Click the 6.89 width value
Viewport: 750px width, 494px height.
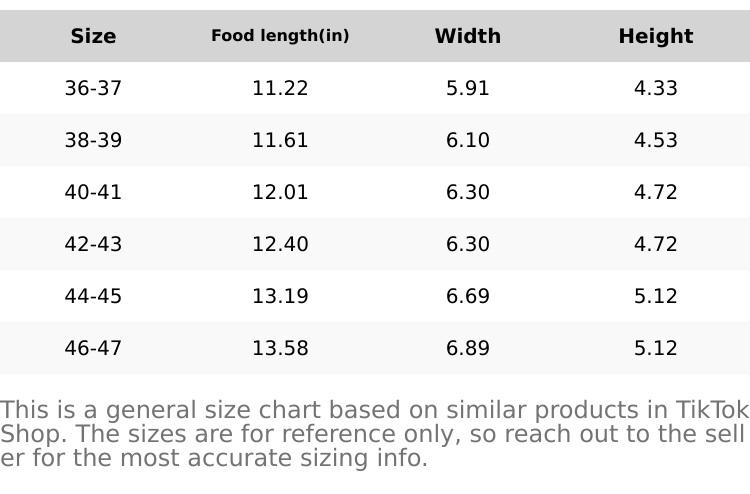(x=467, y=348)
